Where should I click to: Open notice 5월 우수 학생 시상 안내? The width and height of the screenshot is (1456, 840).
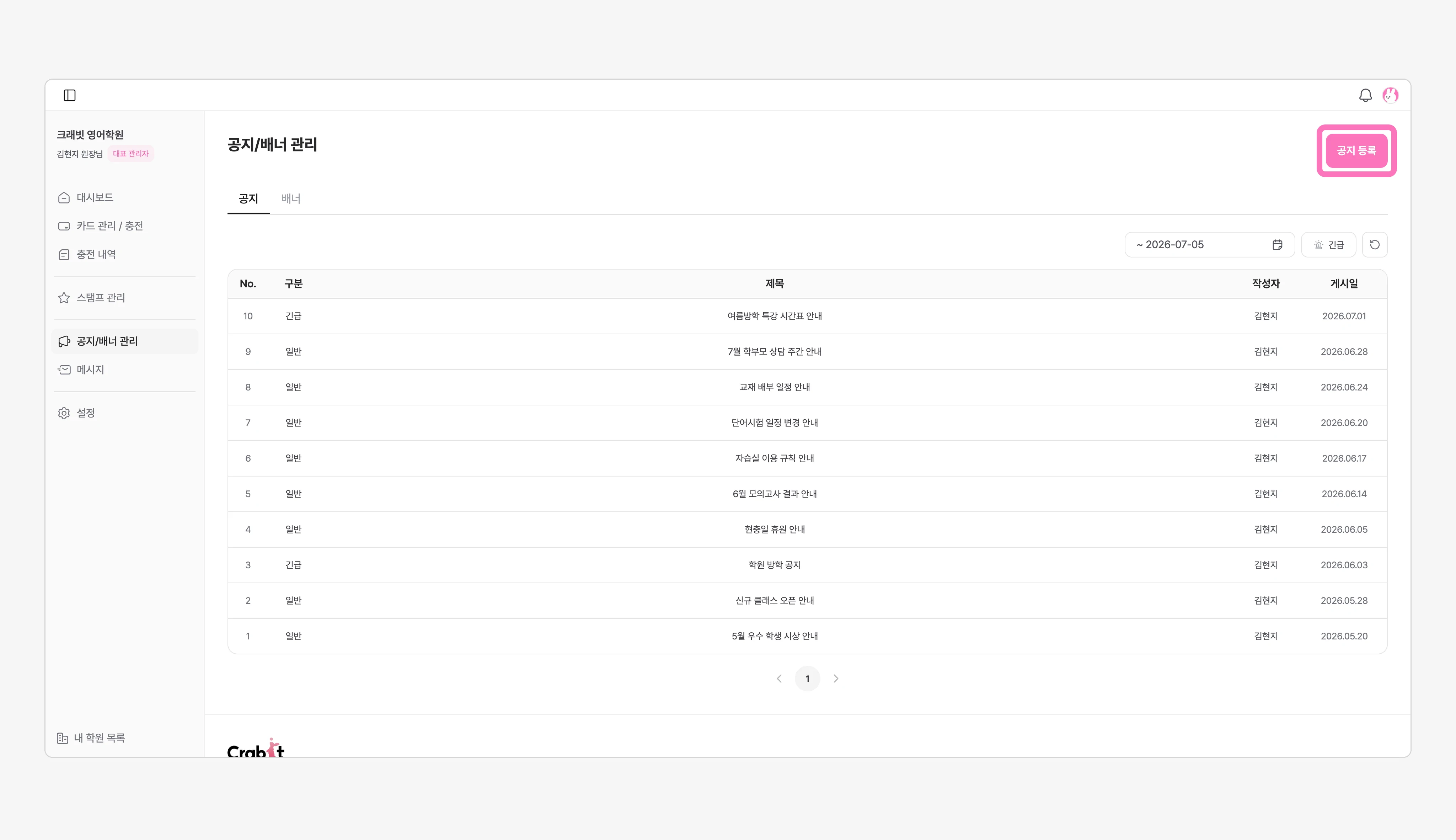(x=775, y=636)
